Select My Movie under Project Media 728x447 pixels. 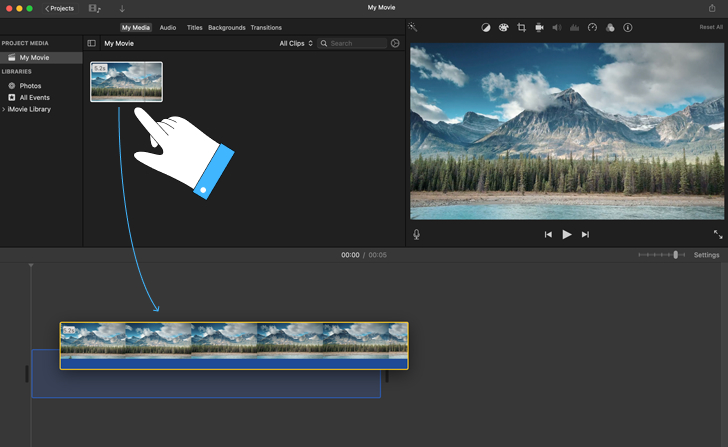coord(41,58)
